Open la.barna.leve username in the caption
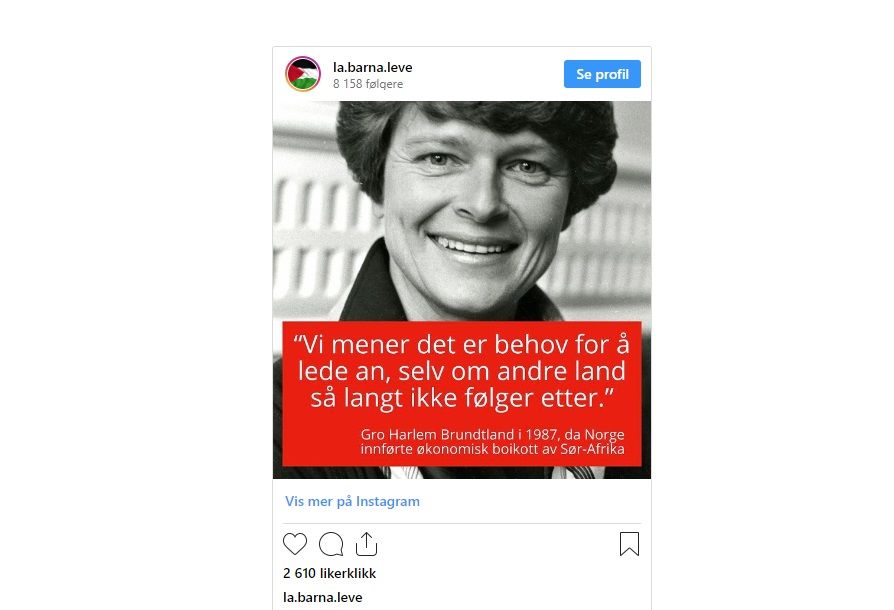 point(323,597)
